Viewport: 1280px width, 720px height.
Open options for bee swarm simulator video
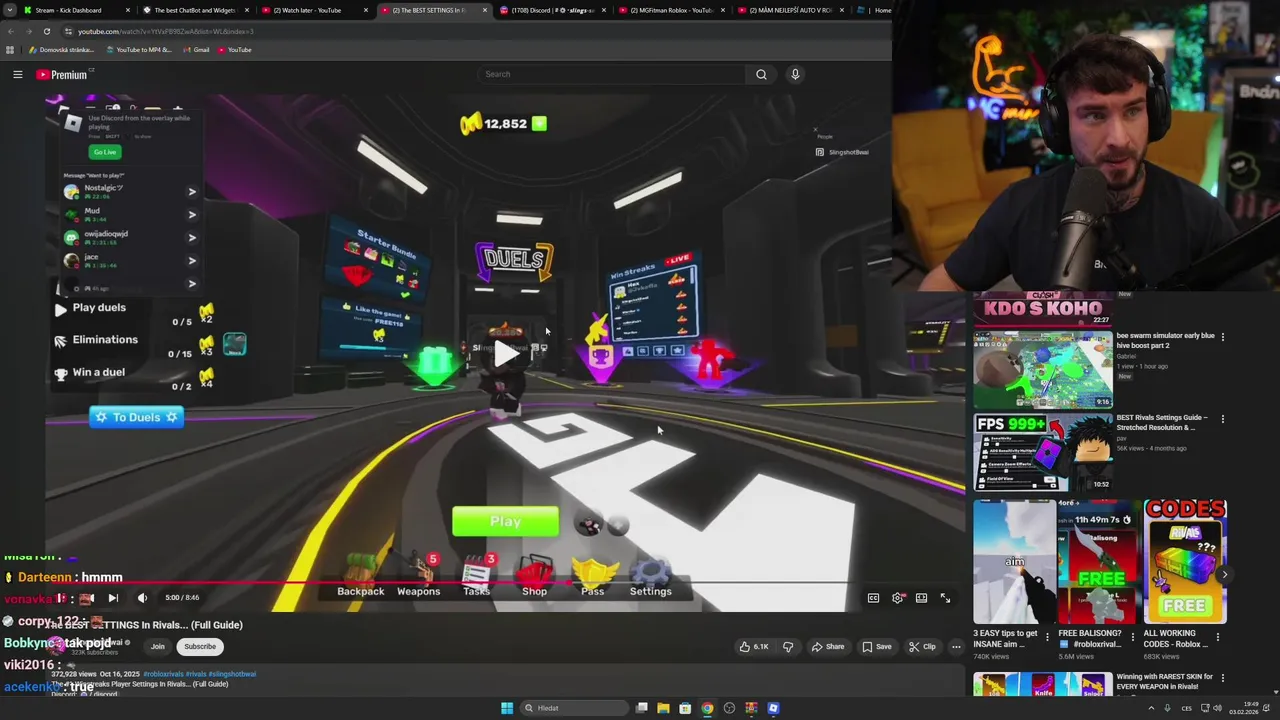click(1222, 337)
